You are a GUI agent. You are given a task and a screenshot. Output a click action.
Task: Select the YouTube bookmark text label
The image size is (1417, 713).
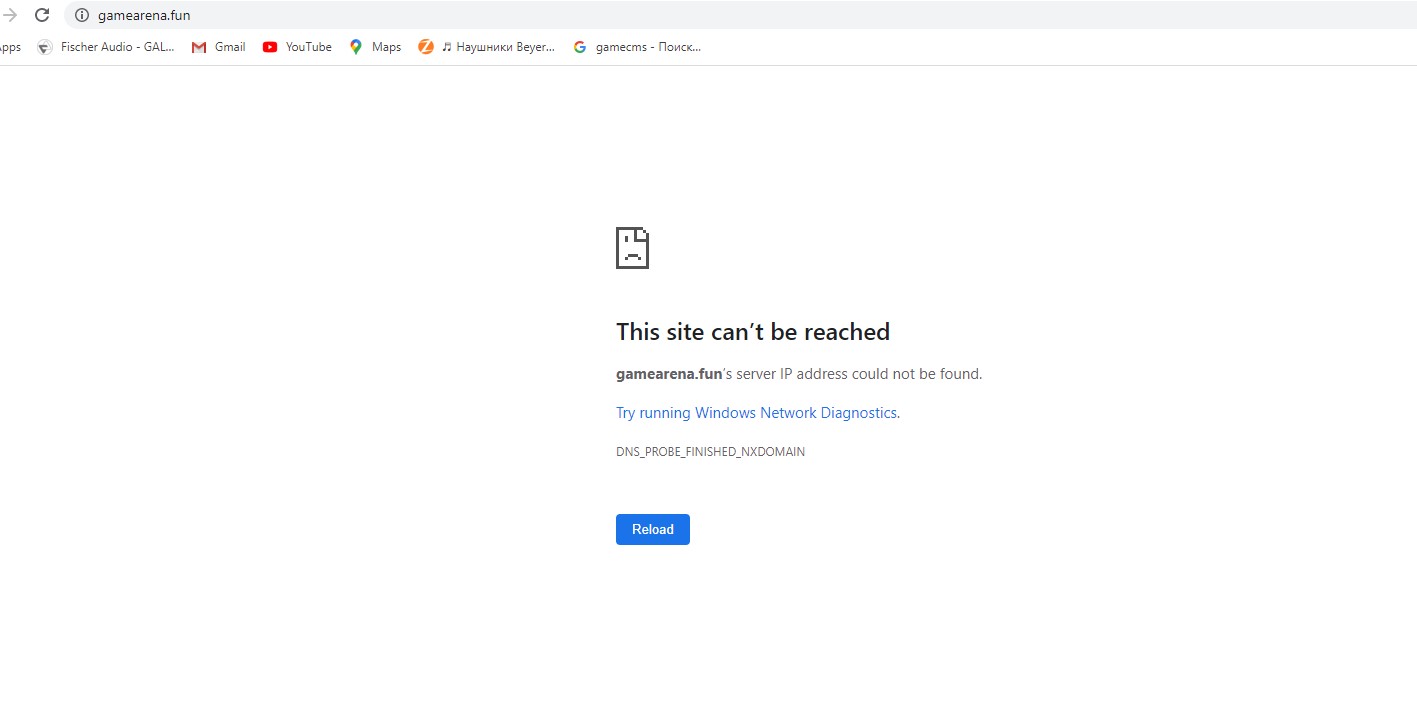point(309,47)
